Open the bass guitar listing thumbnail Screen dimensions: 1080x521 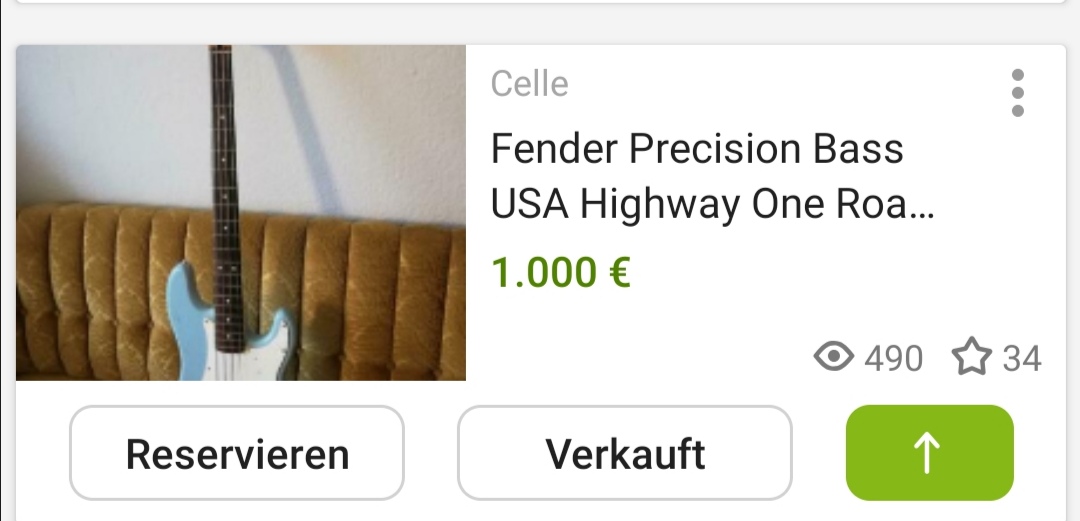click(x=241, y=212)
